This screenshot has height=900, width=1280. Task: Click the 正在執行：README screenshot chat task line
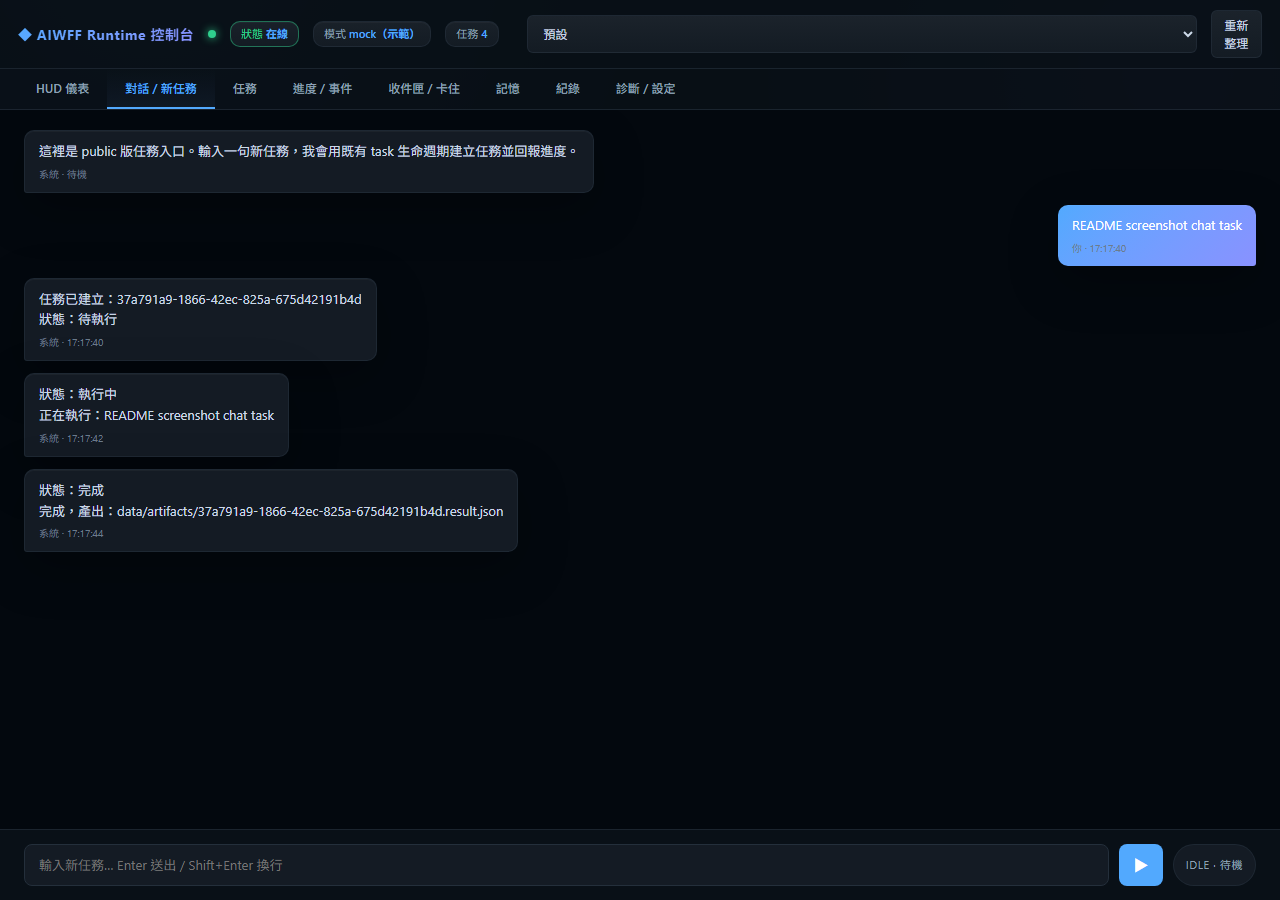tap(156, 416)
